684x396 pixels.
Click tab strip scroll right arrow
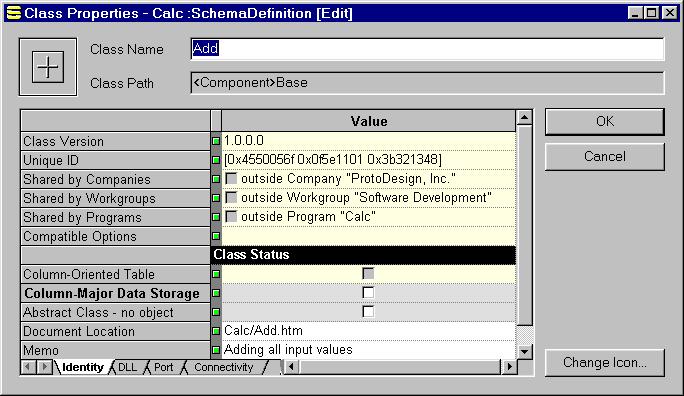pyautogui.click(x=44, y=367)
